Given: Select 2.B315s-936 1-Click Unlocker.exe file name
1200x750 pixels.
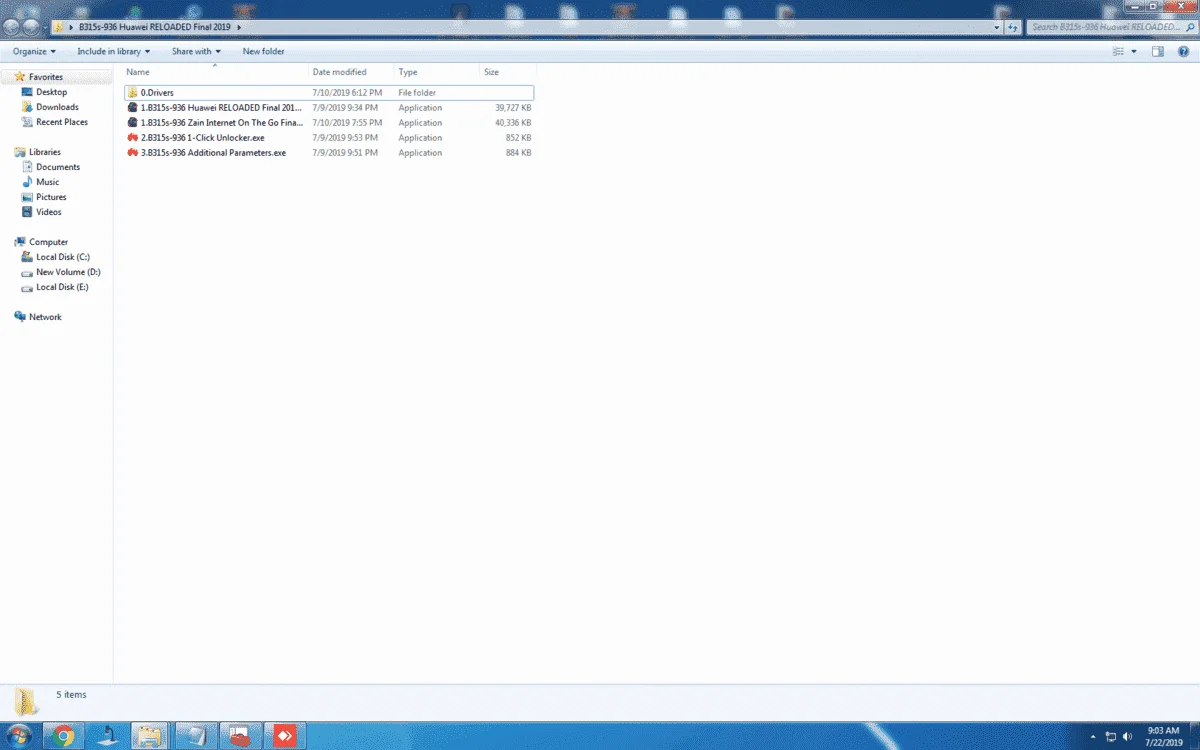Looking at the screenshot, I should tap(203, 137).
